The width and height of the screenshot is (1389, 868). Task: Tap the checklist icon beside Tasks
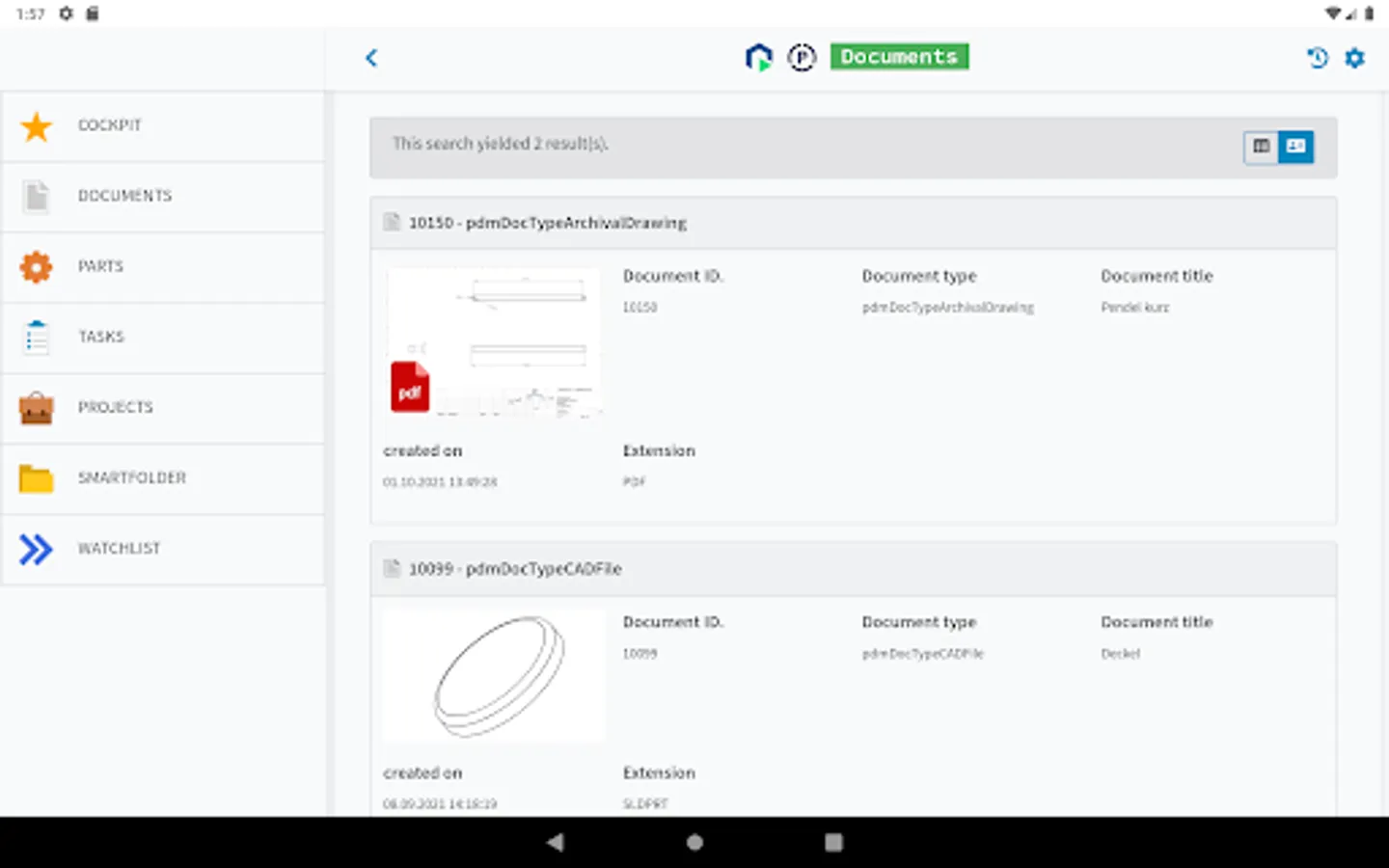pyautogui.click(x=37, y=338)
